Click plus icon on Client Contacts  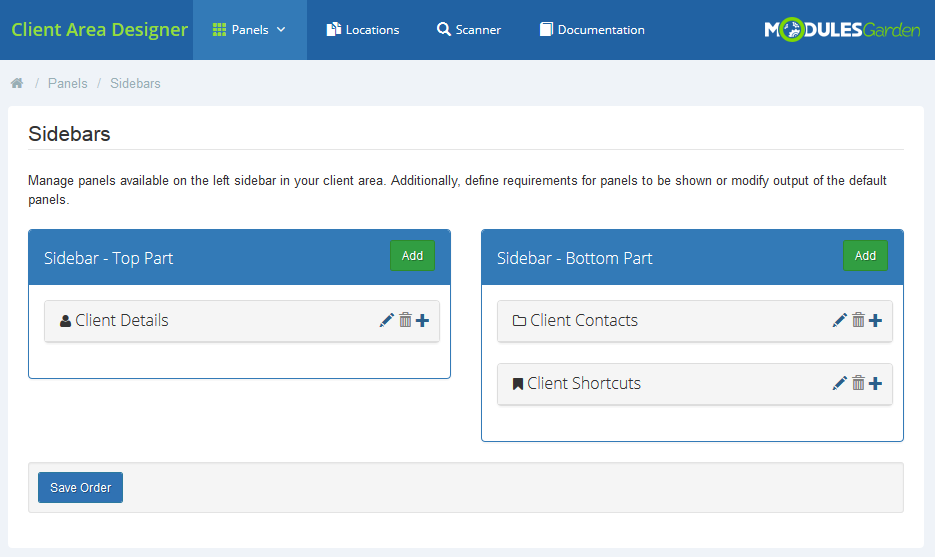[x=875, y=321]
